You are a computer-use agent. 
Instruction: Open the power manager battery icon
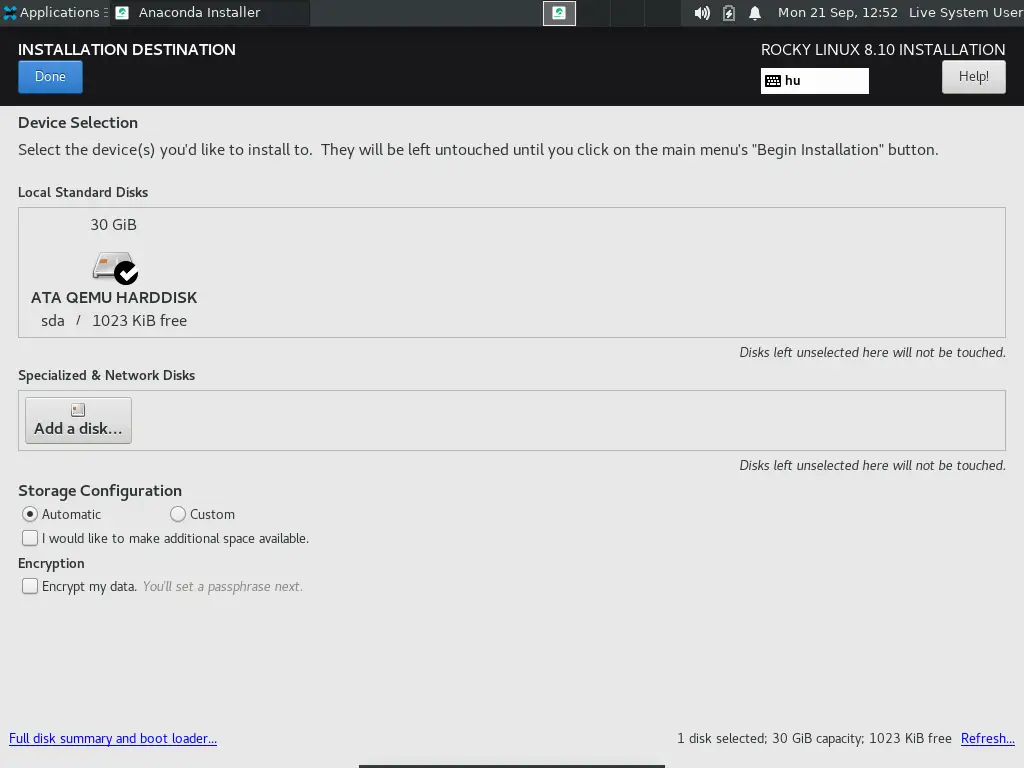(x=729, y=13)
